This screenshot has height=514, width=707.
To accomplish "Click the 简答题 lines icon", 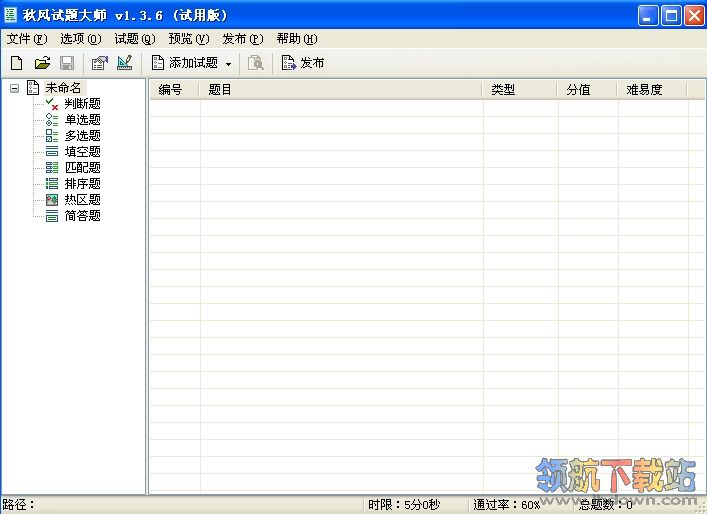I will (52, 216).
